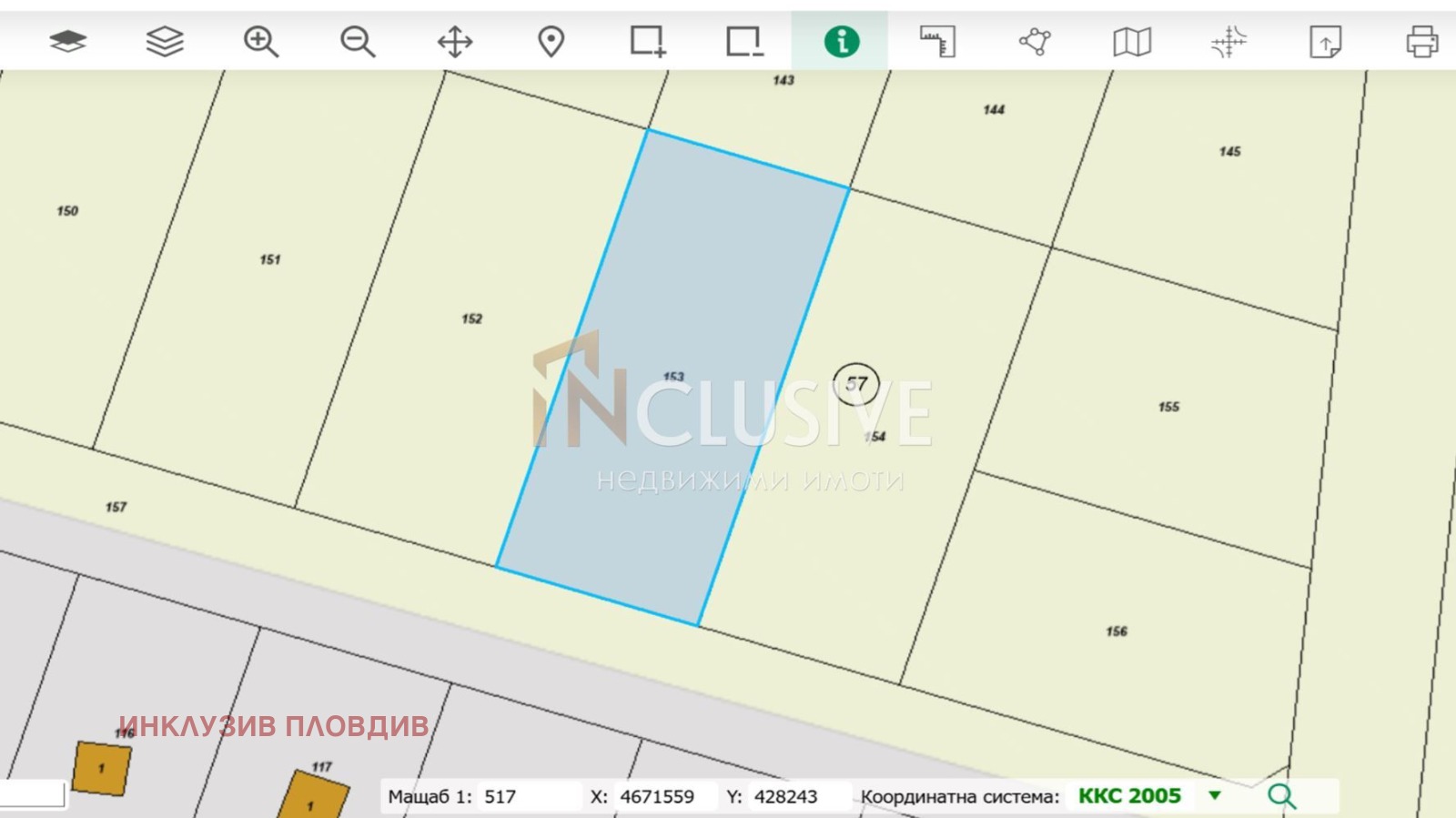The height and width of the screenshot is (818, 1456).
Task: Pick the polygon nodes drawing tool
Action: 1035,41
